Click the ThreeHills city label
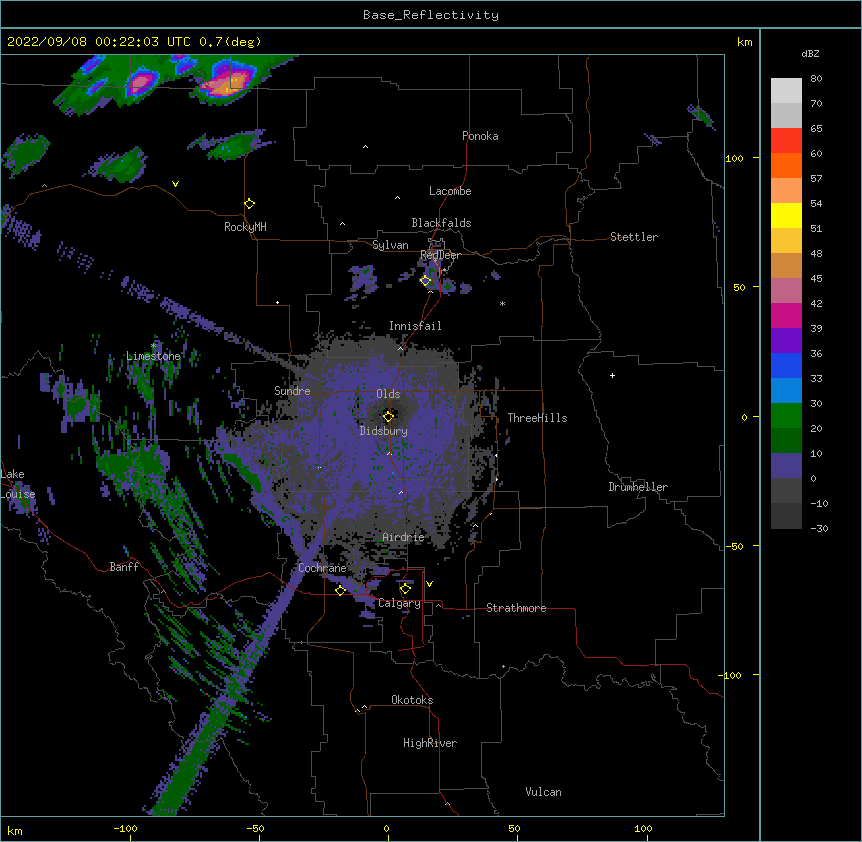Screen dimensions: 862x842 click(537, 418)
